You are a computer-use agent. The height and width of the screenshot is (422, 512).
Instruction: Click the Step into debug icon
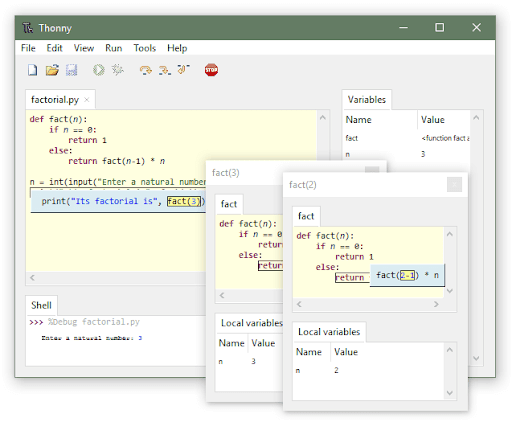[165, 70]
